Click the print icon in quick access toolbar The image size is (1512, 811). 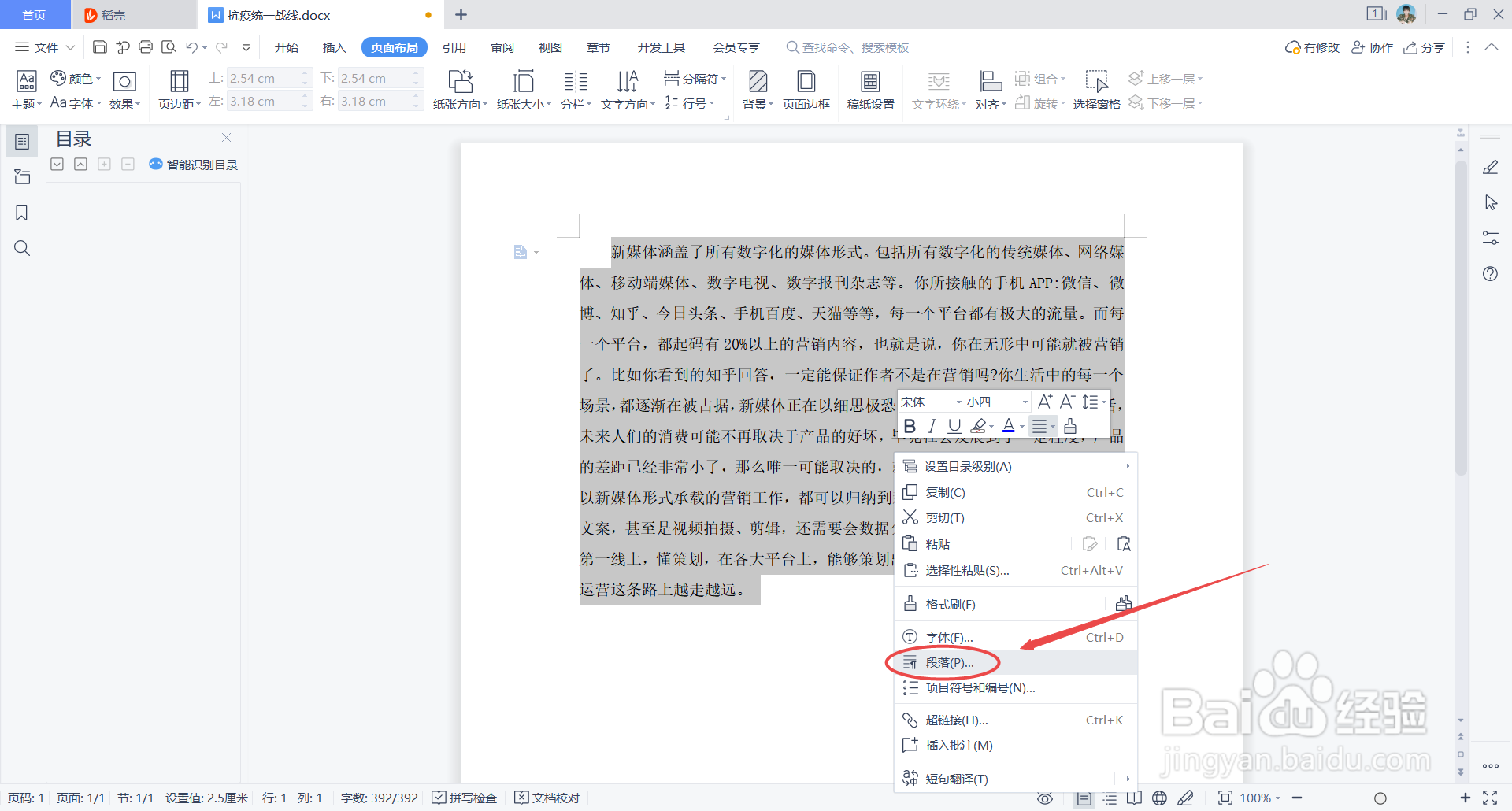coord(146,47)
